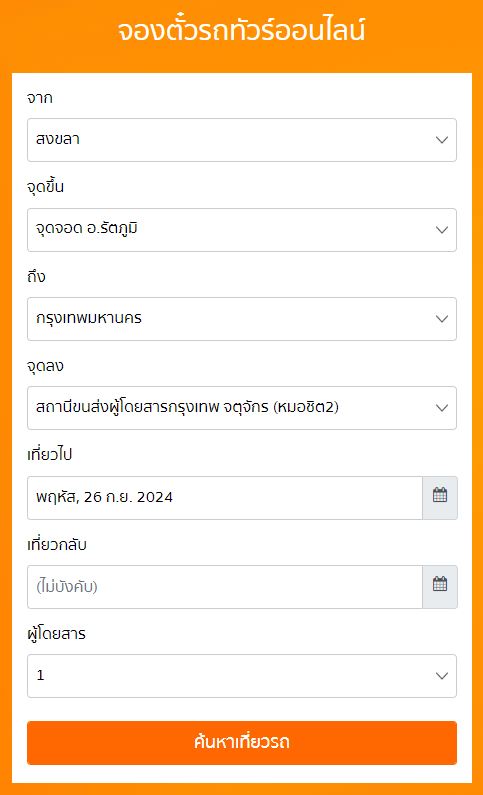Open the ผู้โดยสาร passenger number dropdown
The height and width of the screenshot is (795, 483).
coord(242,676)
